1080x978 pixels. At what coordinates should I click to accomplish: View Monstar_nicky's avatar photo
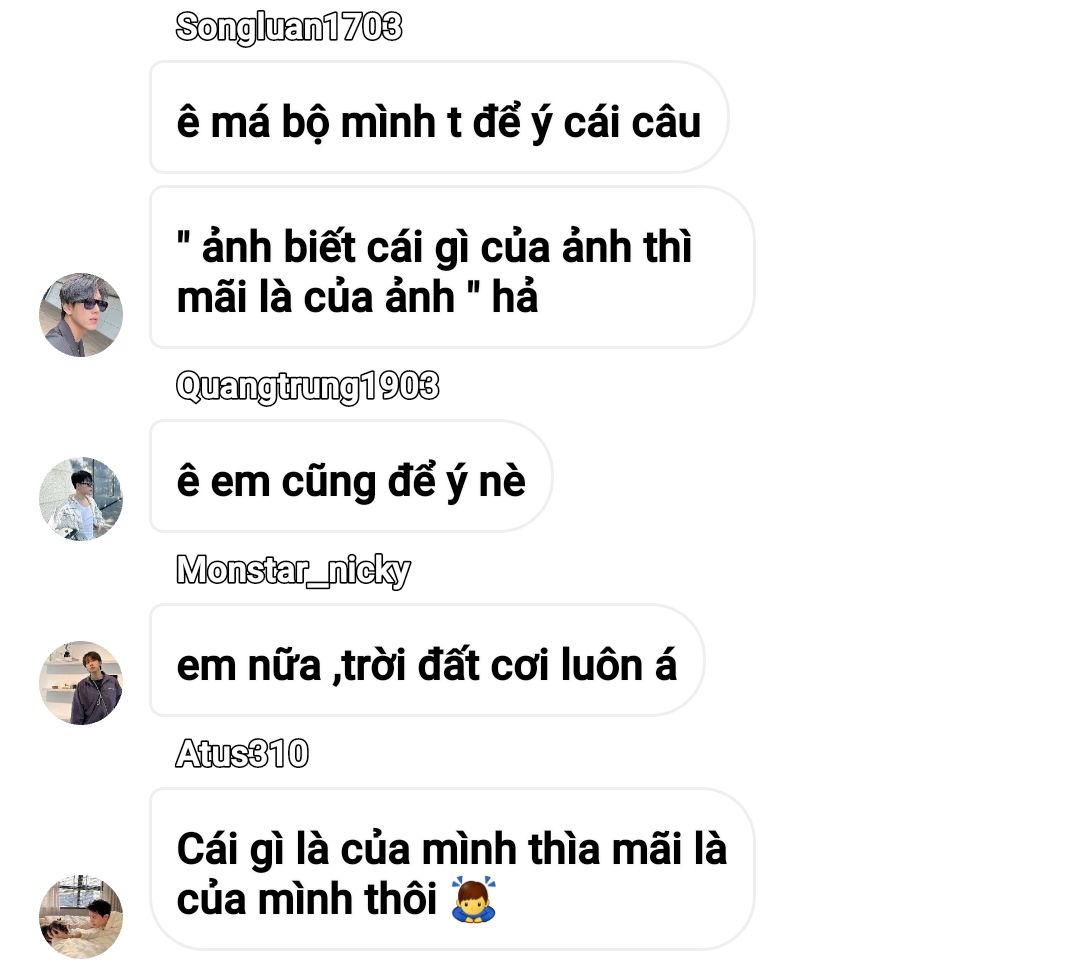coord(81,683)
